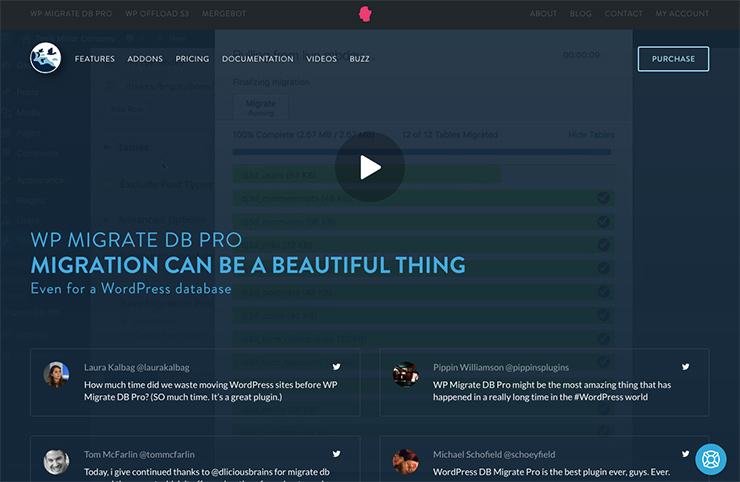Open the Mergebot link

[224, 14]
